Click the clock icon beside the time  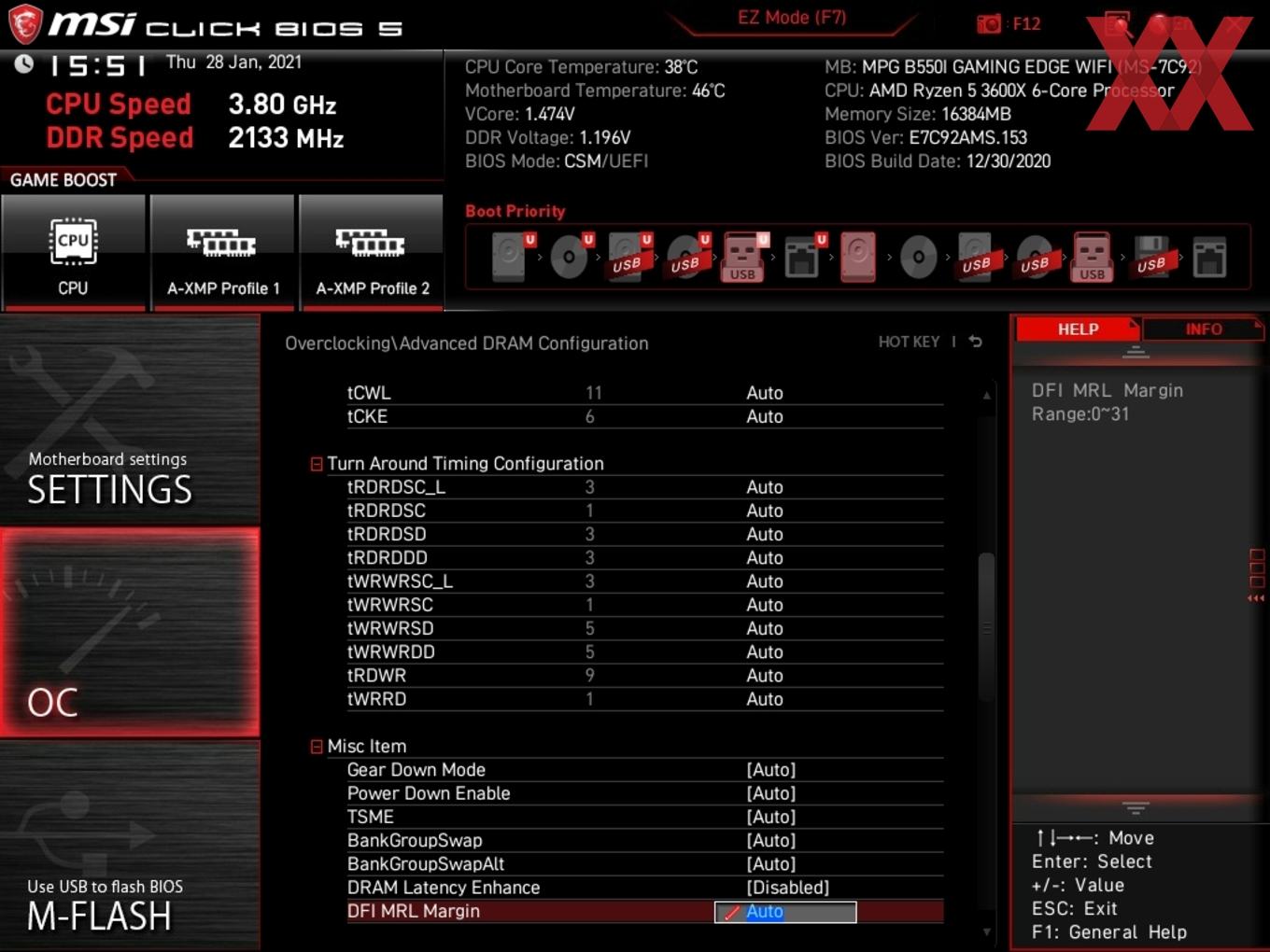(24, 63)
